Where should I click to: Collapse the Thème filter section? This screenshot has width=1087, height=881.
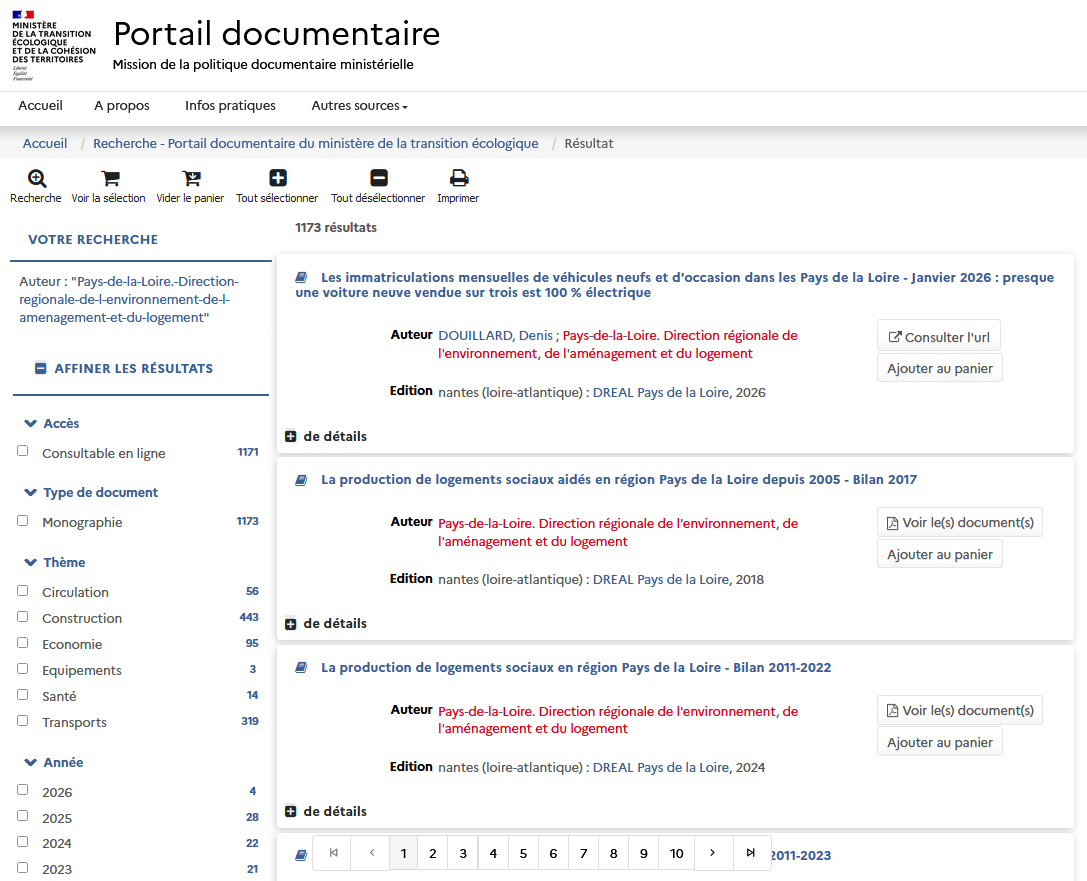pos(31,562)
